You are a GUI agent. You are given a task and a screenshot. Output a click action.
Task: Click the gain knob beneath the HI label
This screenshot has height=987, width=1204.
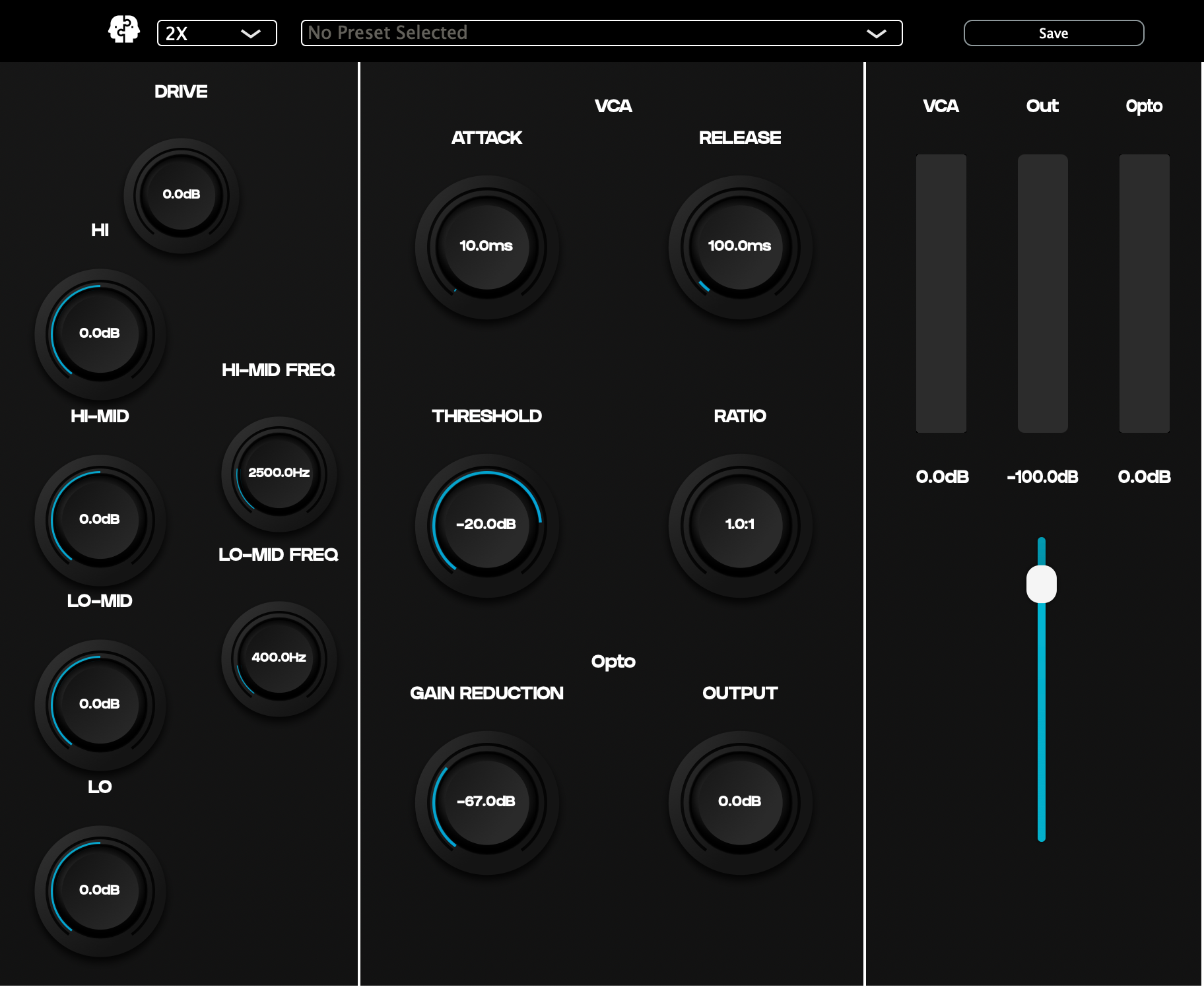(x=100, y=333)
